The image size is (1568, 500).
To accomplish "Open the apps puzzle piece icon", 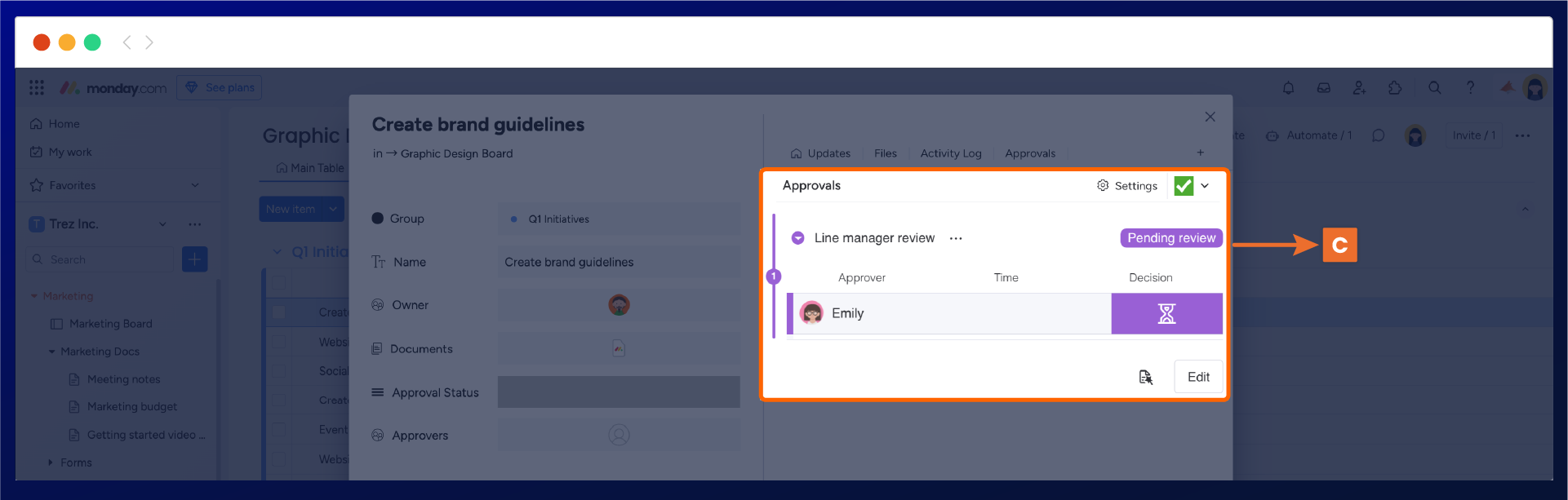I will [1395, 88].
